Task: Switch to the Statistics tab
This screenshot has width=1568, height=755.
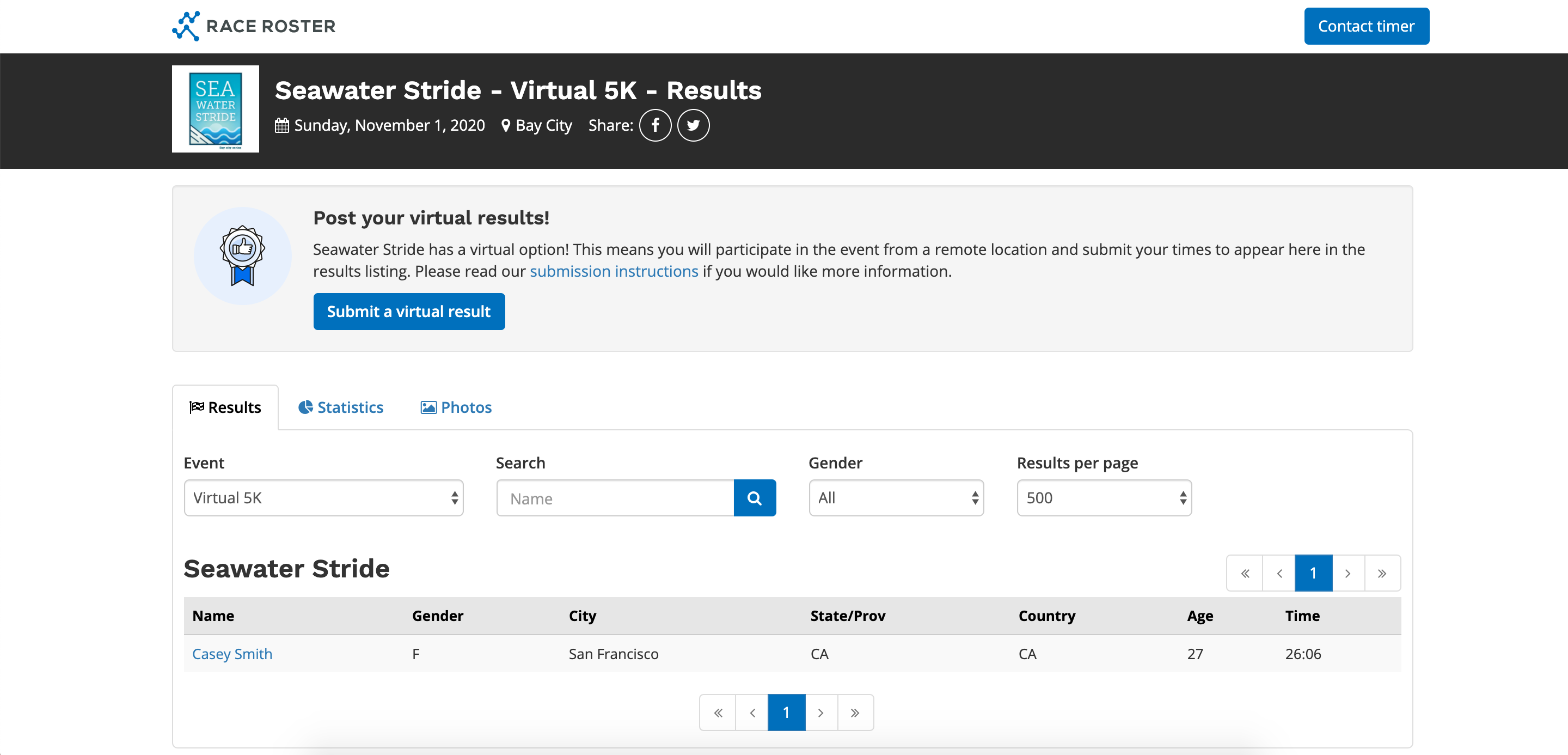Action: 341,407
